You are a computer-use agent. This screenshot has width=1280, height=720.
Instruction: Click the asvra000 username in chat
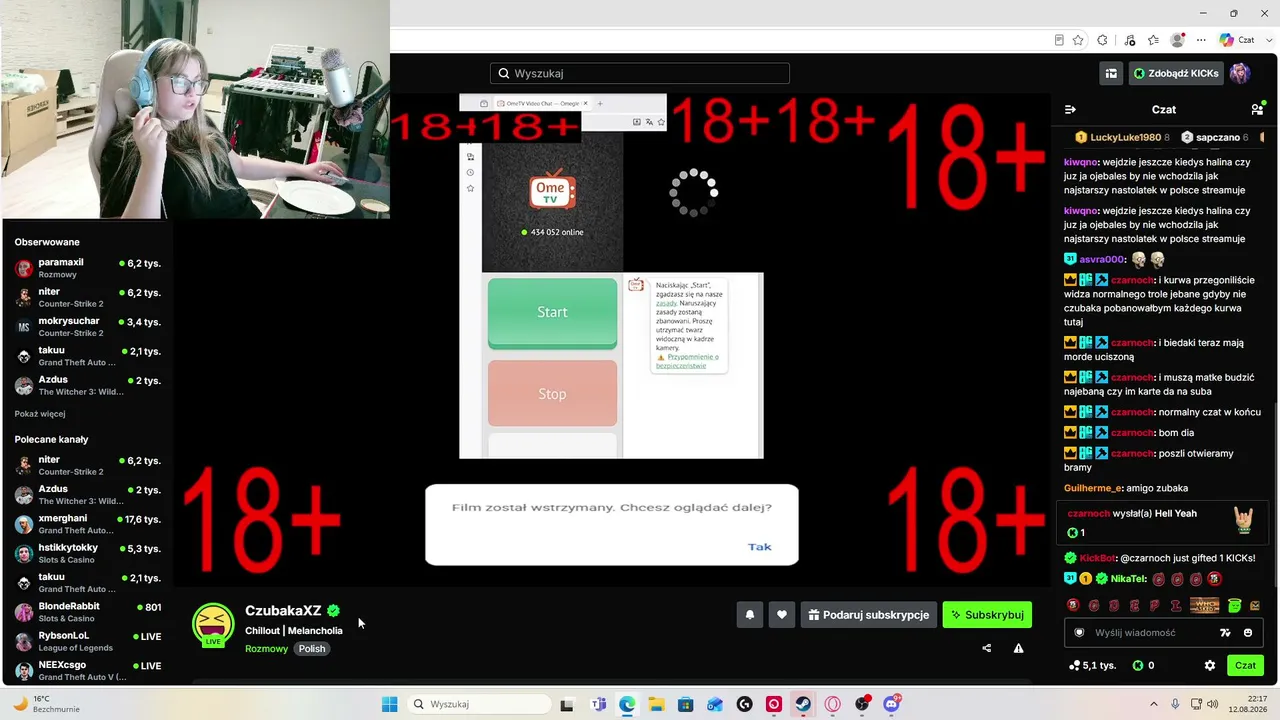click(1103, 259)
